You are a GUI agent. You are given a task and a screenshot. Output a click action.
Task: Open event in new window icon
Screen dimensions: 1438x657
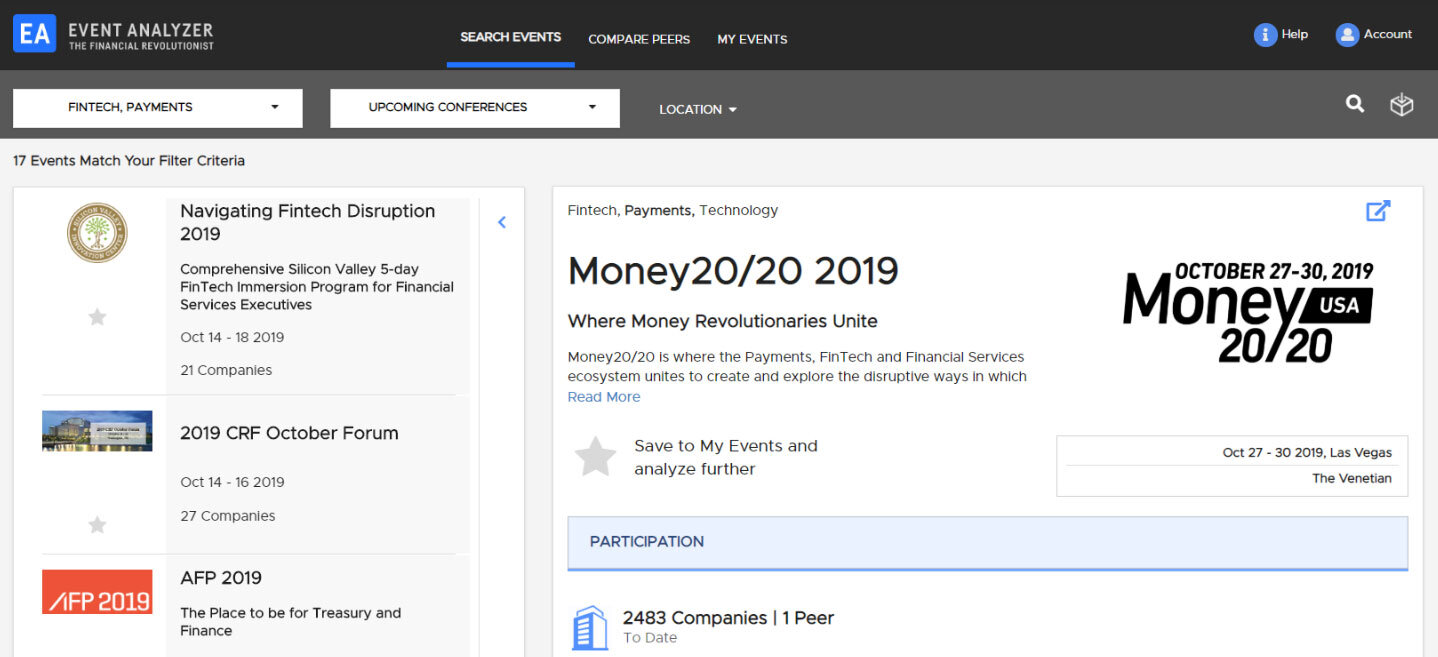click(x=1378, y=211)
